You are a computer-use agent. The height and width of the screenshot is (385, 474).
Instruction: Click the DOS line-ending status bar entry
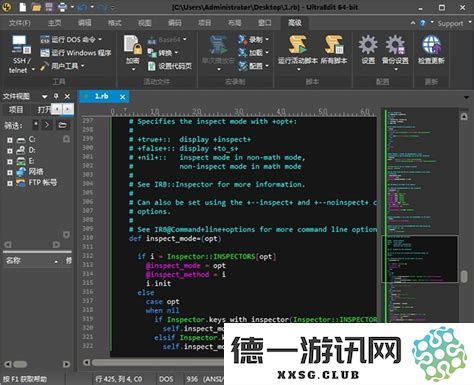click(166, 379)
